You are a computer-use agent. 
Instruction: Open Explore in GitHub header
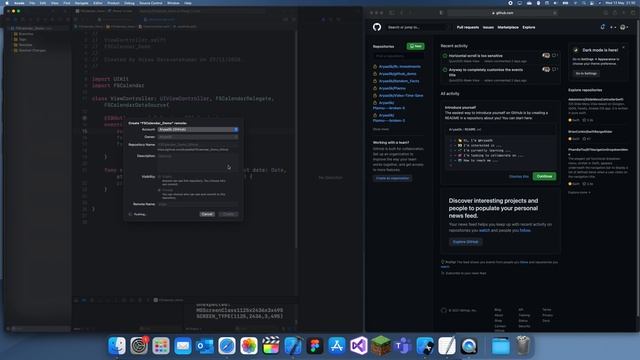(529, 27)
